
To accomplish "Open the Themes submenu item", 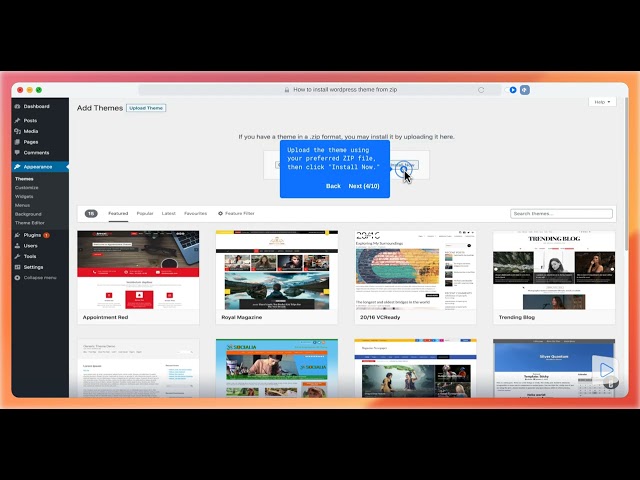I will 24,179.
